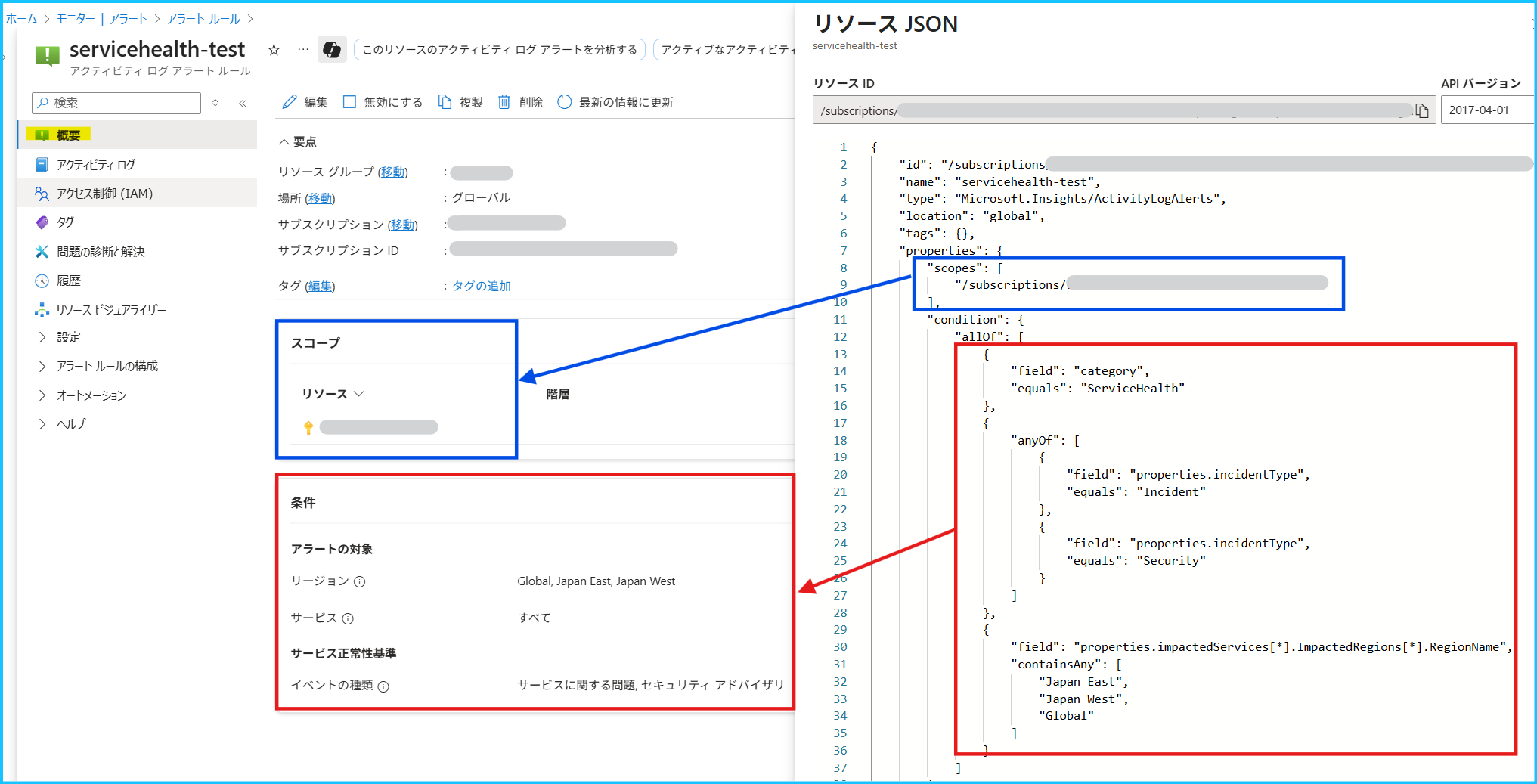The height and width of the screenshot is (784, 1537).
Task: Click 編集 link next to タグ
Action: [320, 286]
